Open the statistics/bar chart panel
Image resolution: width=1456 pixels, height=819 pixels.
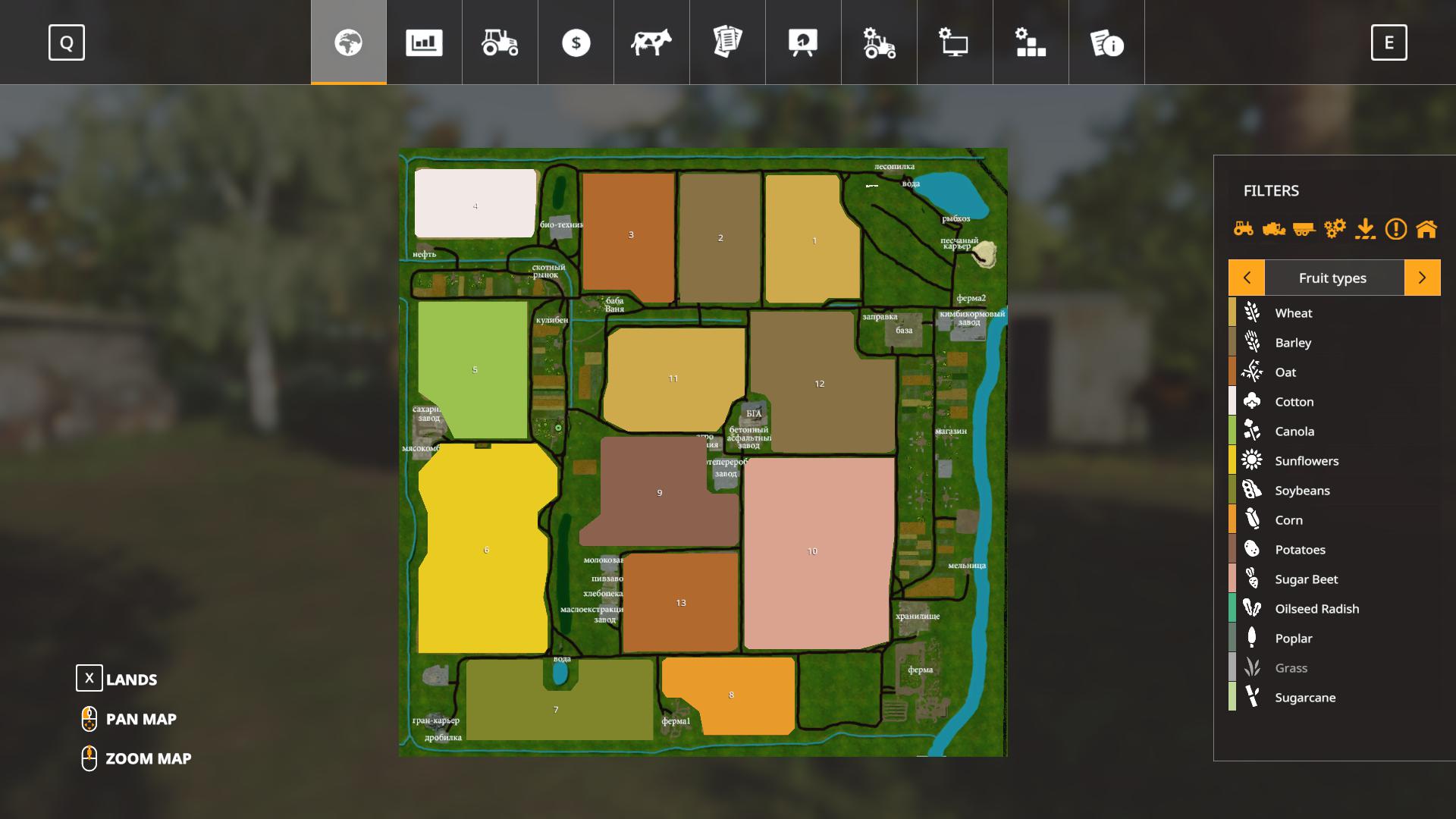(424, 42)
